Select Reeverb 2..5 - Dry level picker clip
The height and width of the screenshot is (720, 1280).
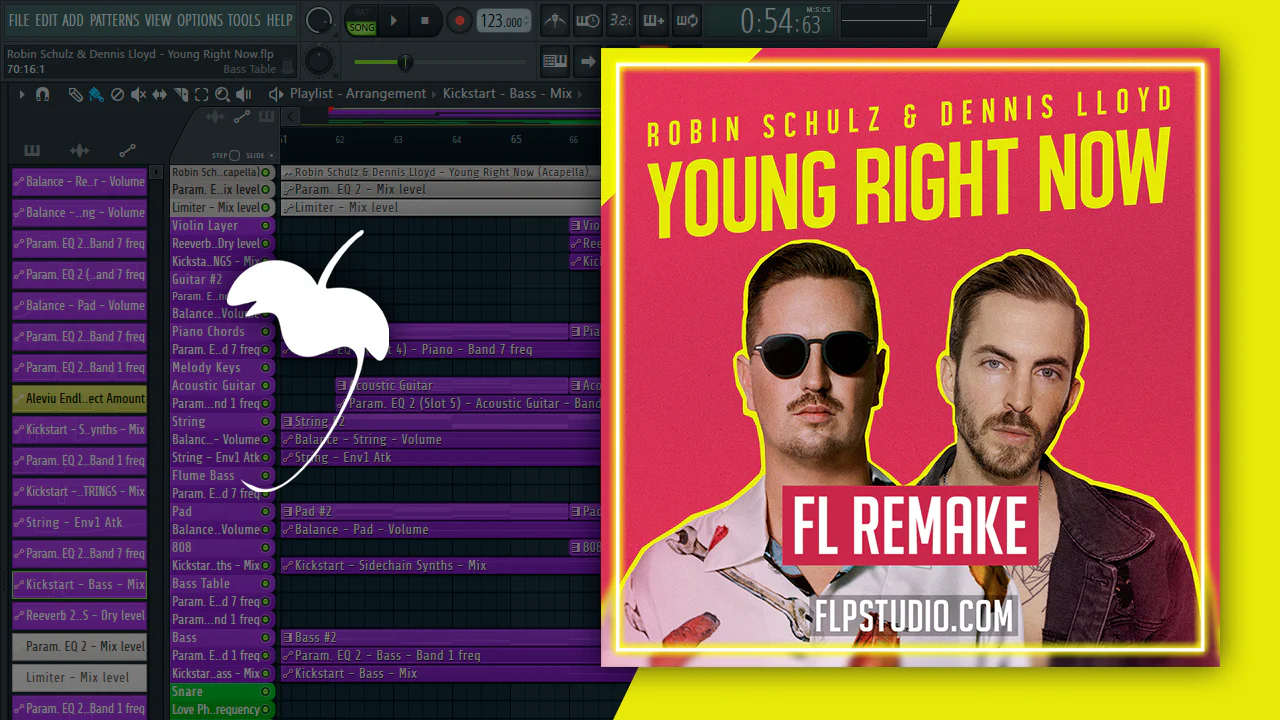(x=79, y=615)
